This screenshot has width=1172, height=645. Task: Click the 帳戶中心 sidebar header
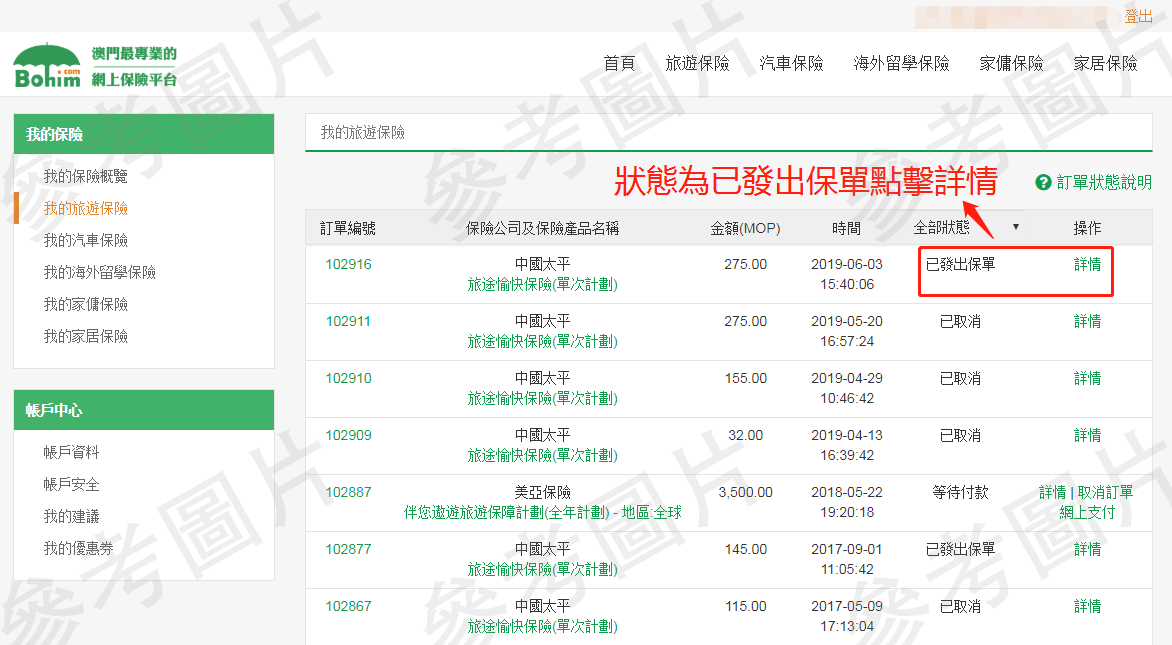(x=144, y=410)
